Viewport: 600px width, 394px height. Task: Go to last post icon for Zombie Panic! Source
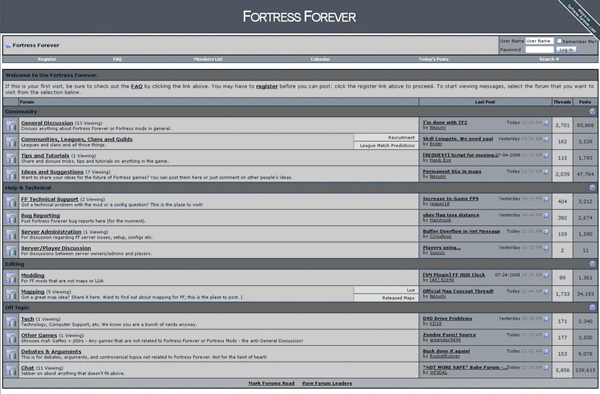[546, 335]
